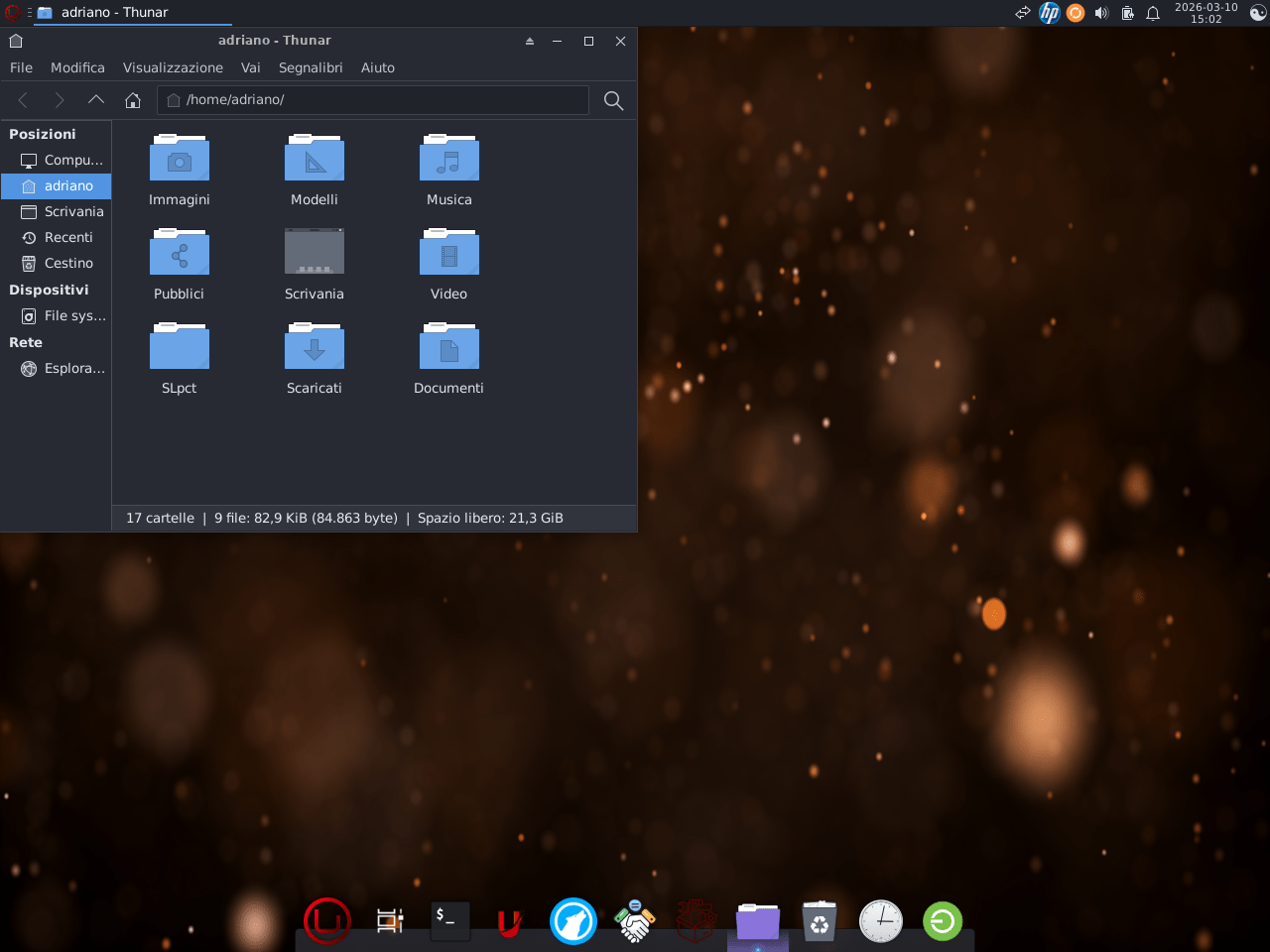
Task: Select File system under Dispositivi
Action: pos(74,315)
